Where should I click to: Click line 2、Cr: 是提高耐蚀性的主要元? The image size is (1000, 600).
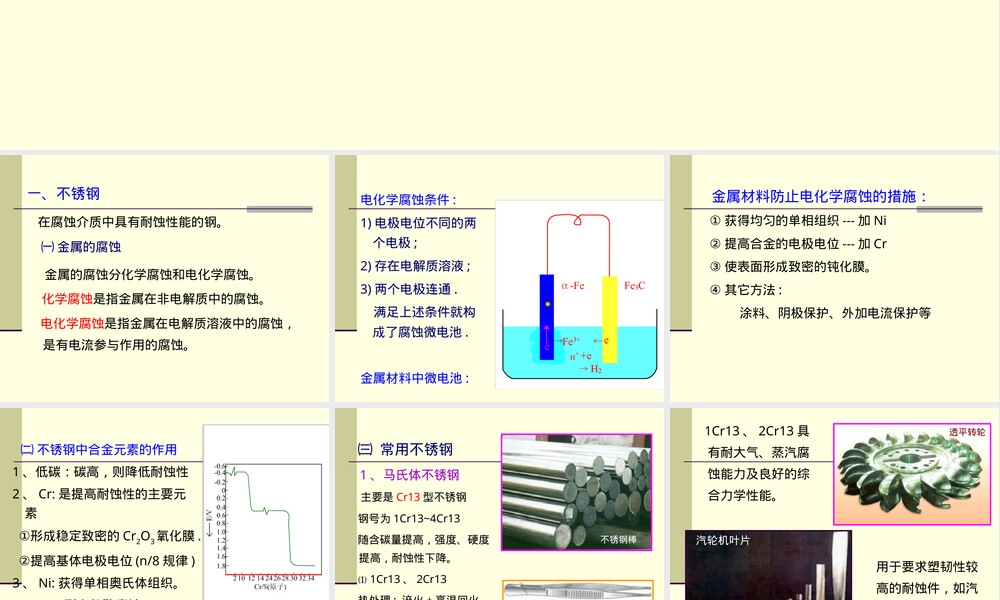[x=99, y=494]
